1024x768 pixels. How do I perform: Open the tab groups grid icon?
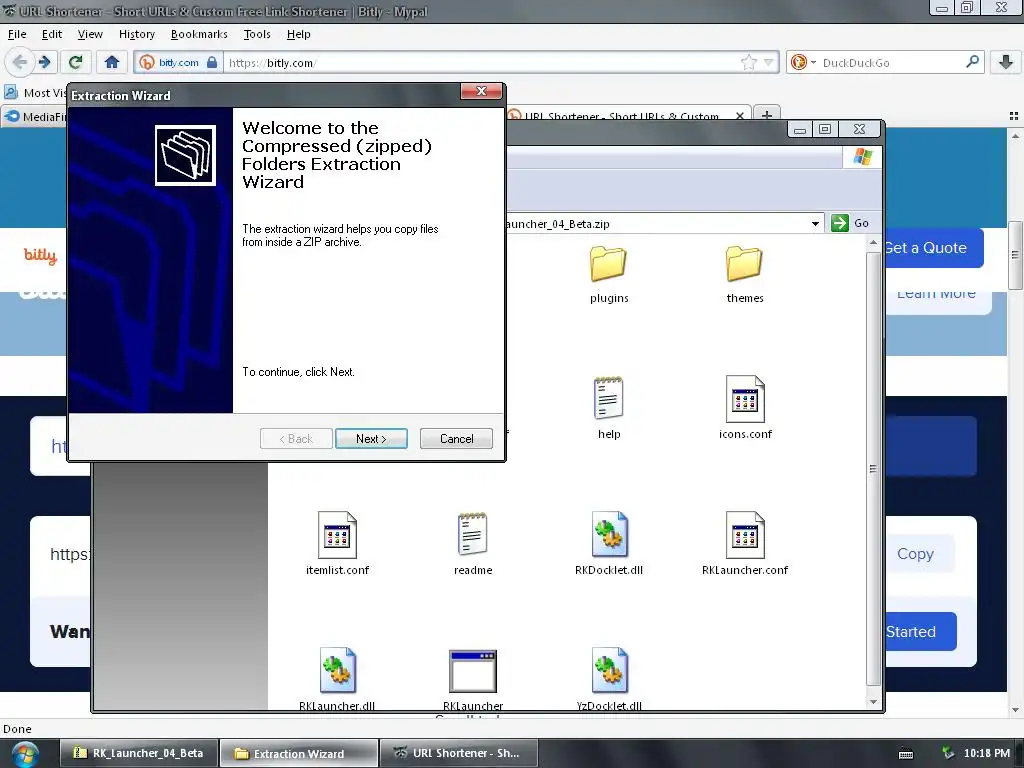point(1014,116)
